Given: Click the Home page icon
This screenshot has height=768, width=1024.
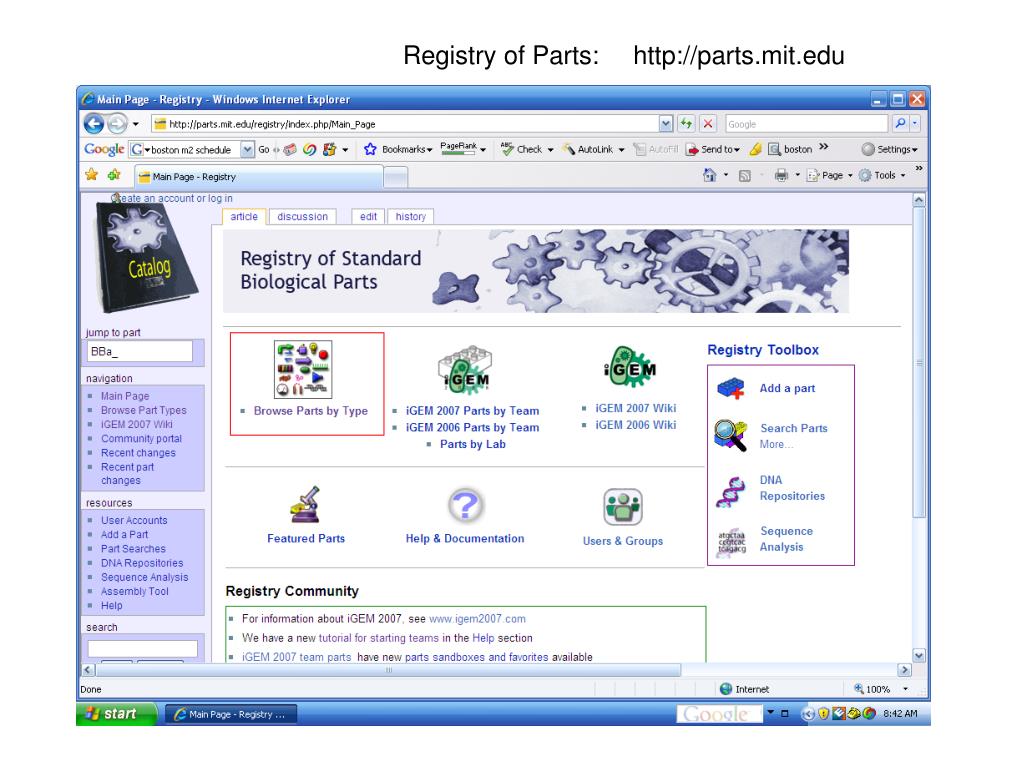Looking at the screenshot, I should coord(709,175).
